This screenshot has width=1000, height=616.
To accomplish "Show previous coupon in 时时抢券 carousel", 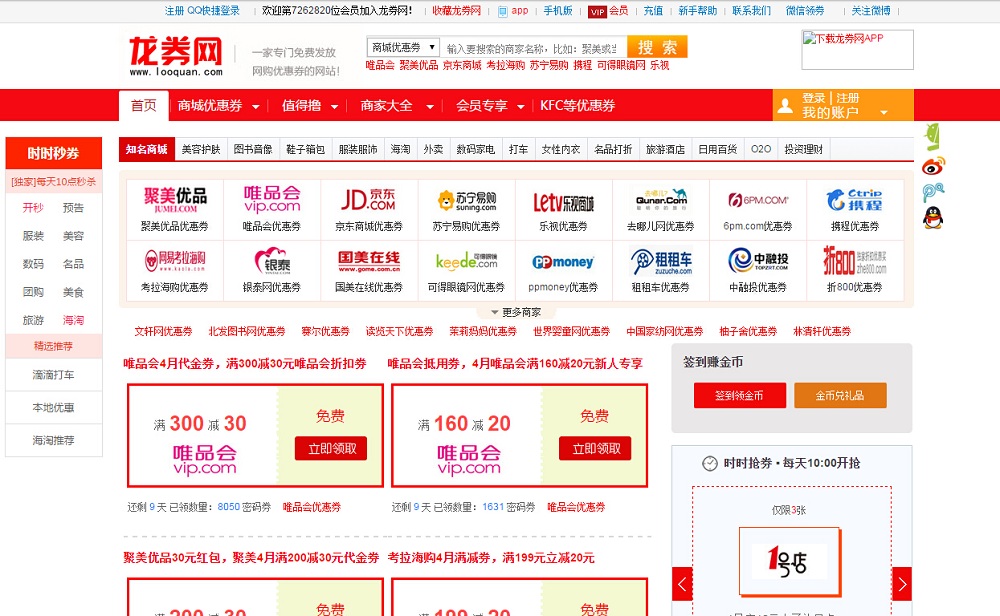I will (682, 583).
